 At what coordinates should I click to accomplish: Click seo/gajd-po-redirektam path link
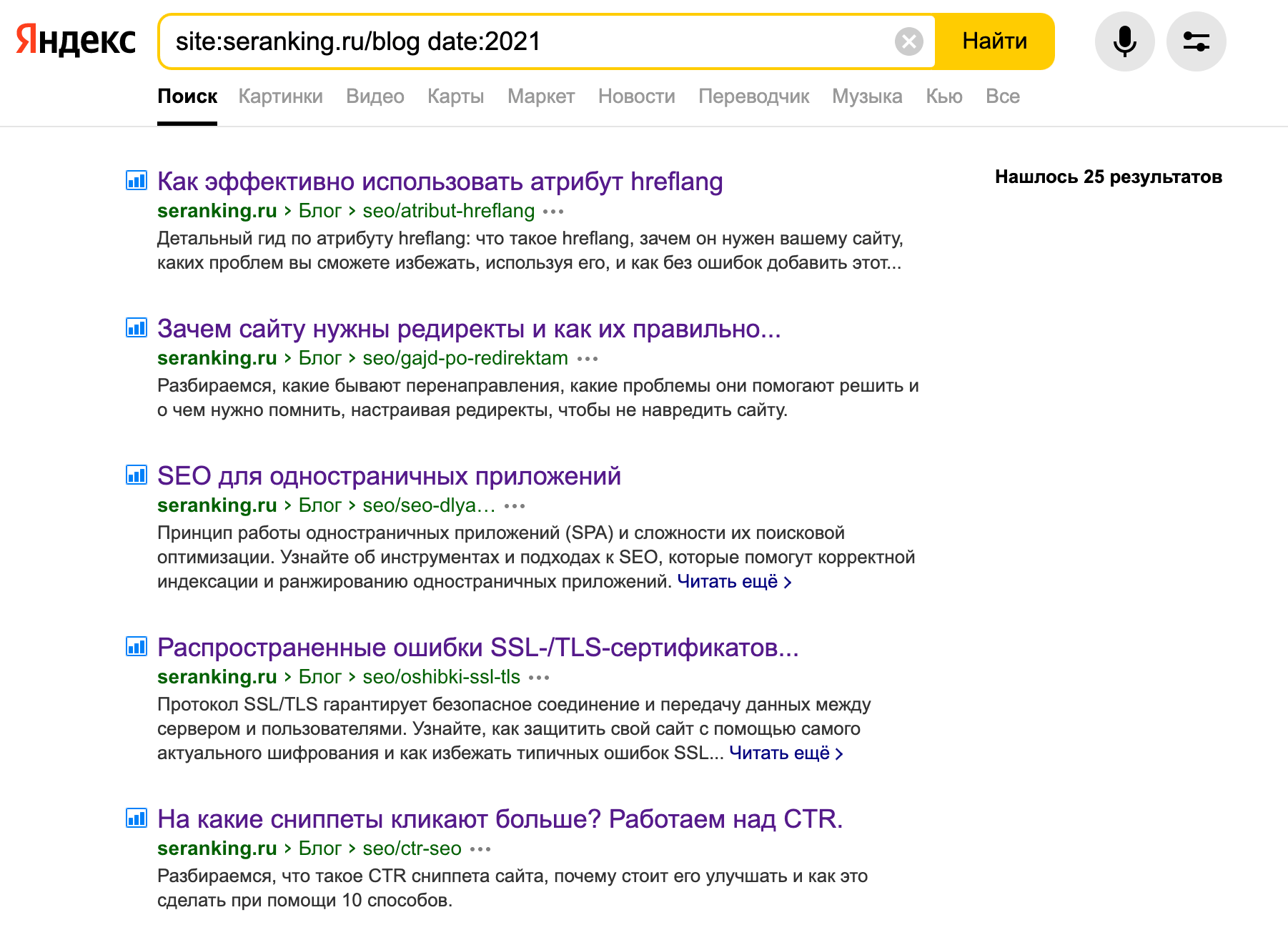tap(465, 358)
